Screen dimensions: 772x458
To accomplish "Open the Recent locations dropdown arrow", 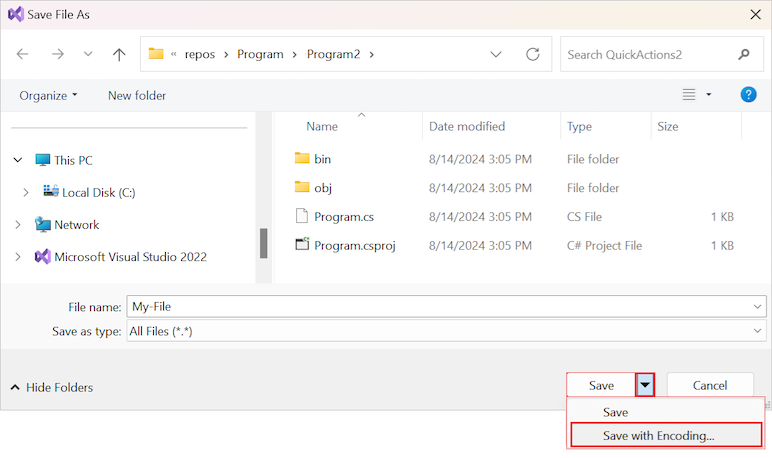I will point(87,54).
